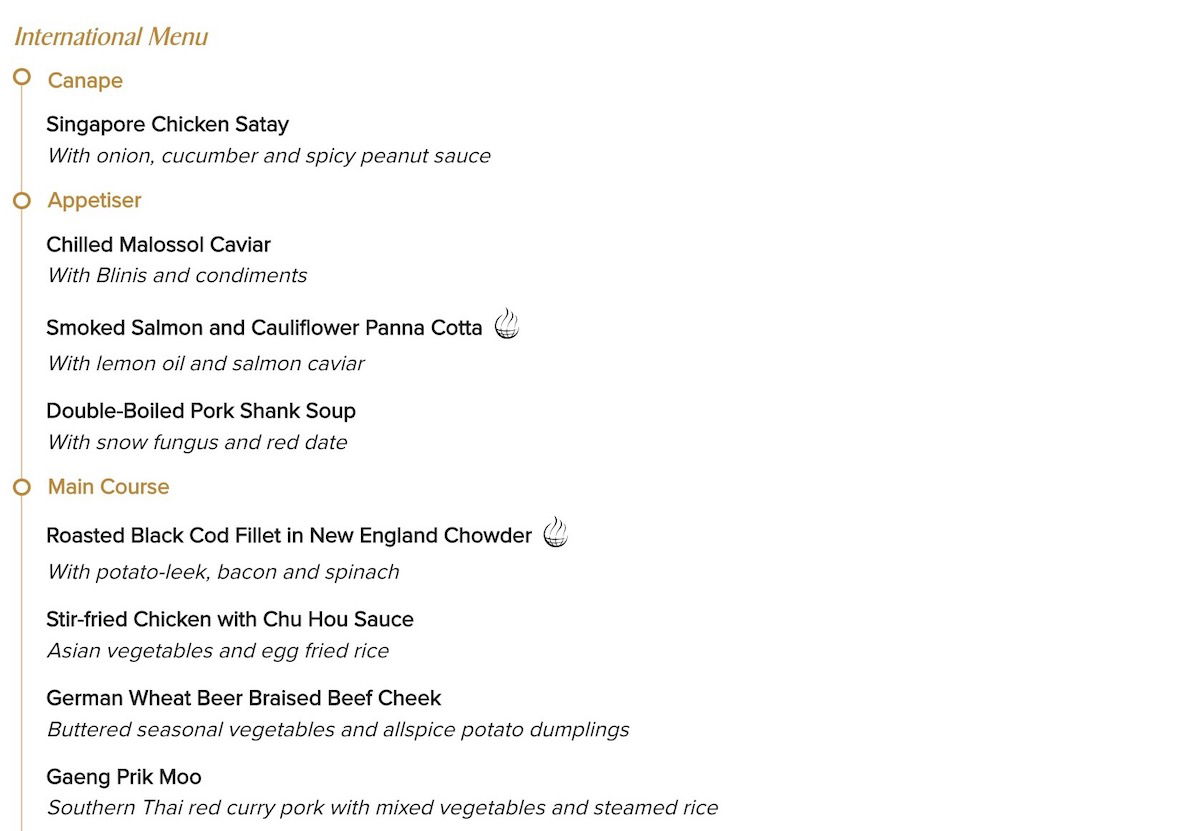1200x831 pixels.
Task: Pick Roasted Black Cod Fillet in New England Chowder
Action: coord(289,536)
